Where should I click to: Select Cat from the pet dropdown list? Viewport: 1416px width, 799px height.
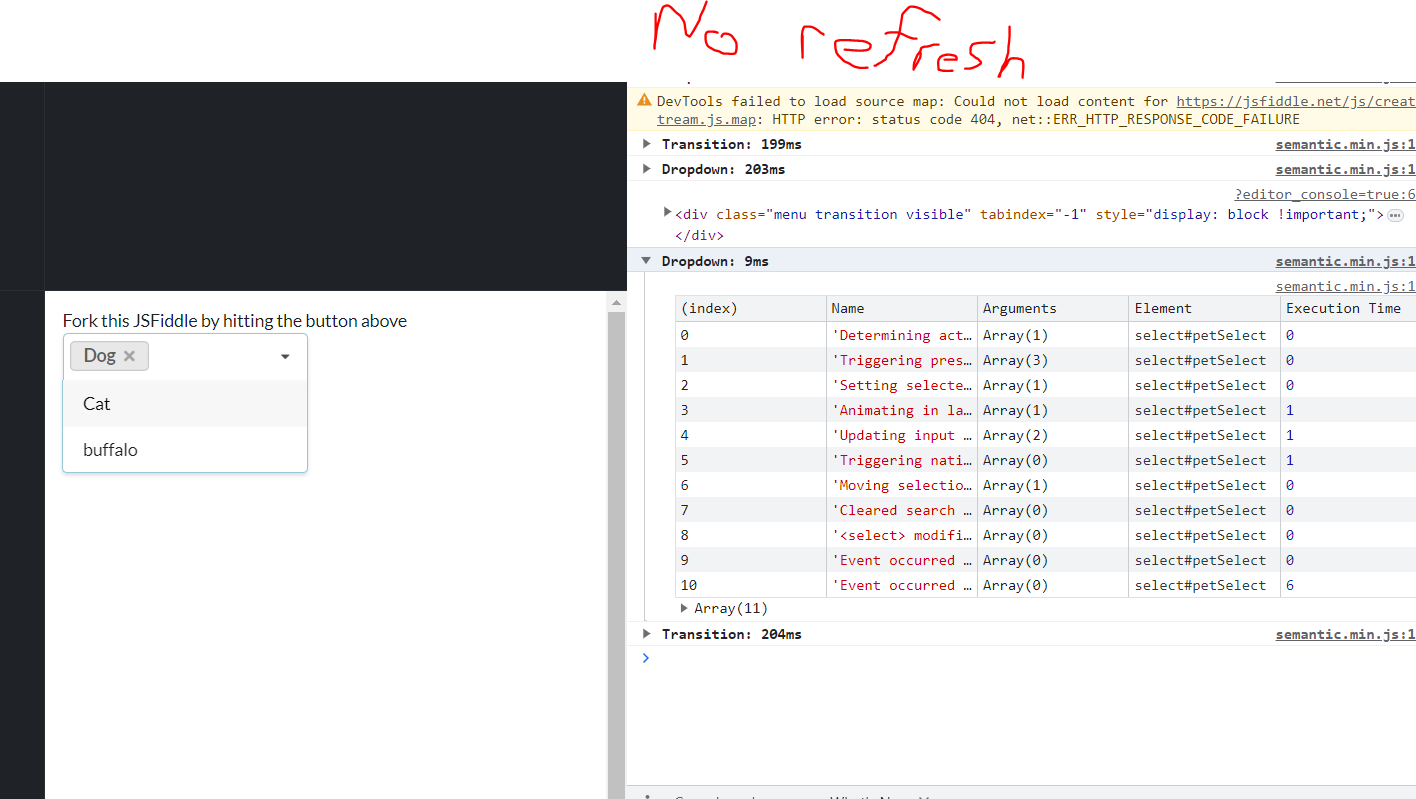[96, 403]
